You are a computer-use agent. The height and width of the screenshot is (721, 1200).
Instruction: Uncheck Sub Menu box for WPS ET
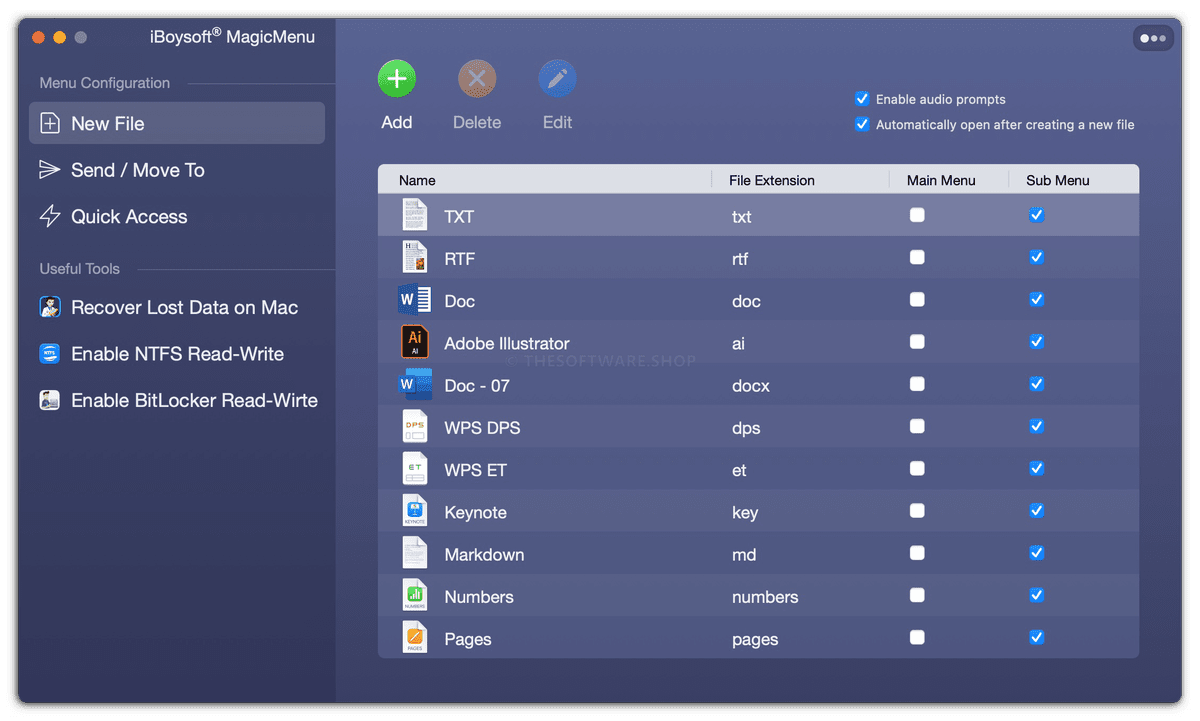pyautogui.click(x=1037, y=468)
